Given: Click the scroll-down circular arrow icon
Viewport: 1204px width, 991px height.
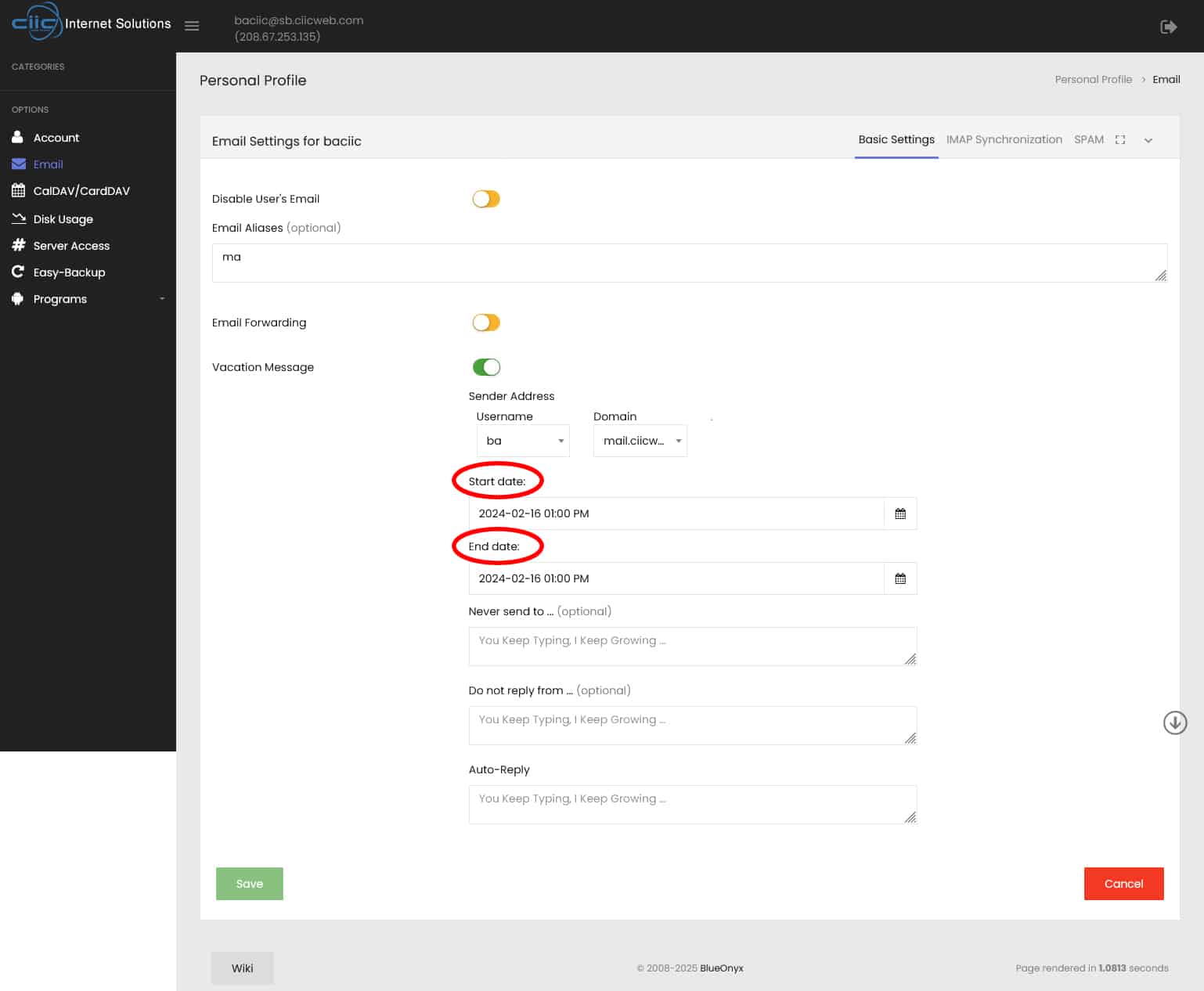Looking at the screenshot, I should [1175, 723].
